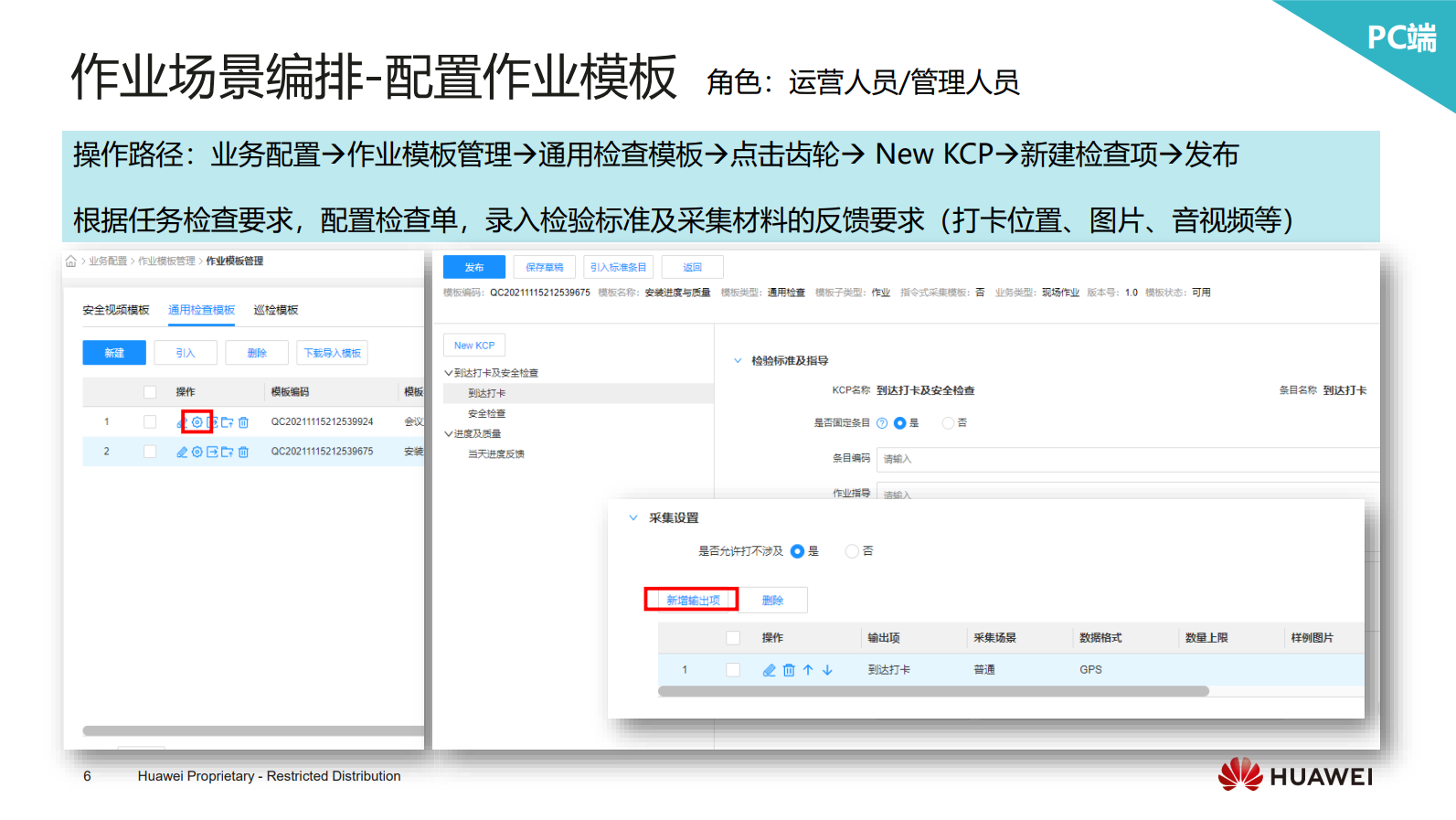Click 删除 button in 采集设置

pos(773,601)
